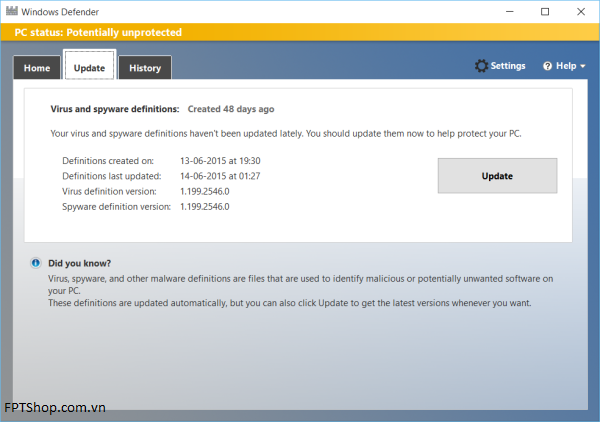Click the 'Definitions last updated:' label
This screenshot has height=422, width=600.
pyautogui.click(x=112, y=176)
